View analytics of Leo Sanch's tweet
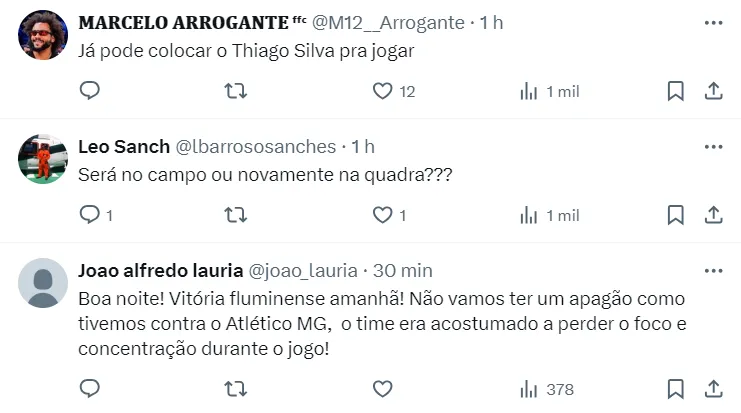 (529, 215)
